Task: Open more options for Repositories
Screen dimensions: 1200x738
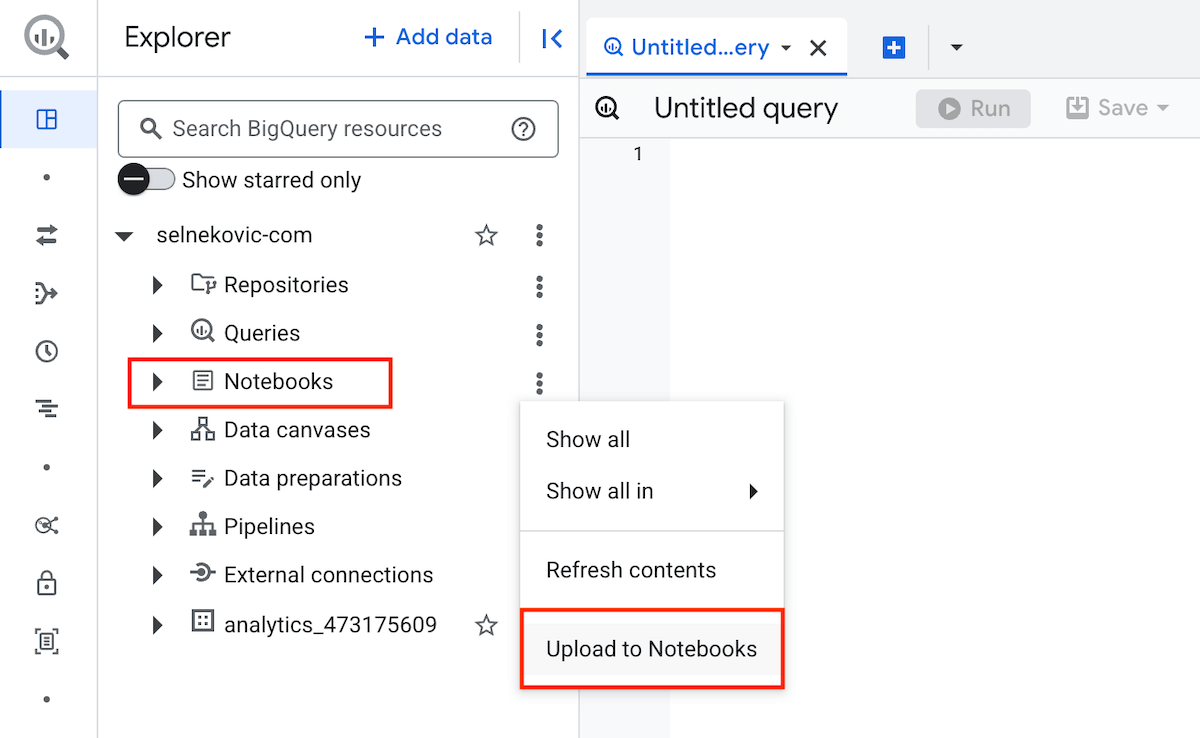Action: [x=540, y=285]
